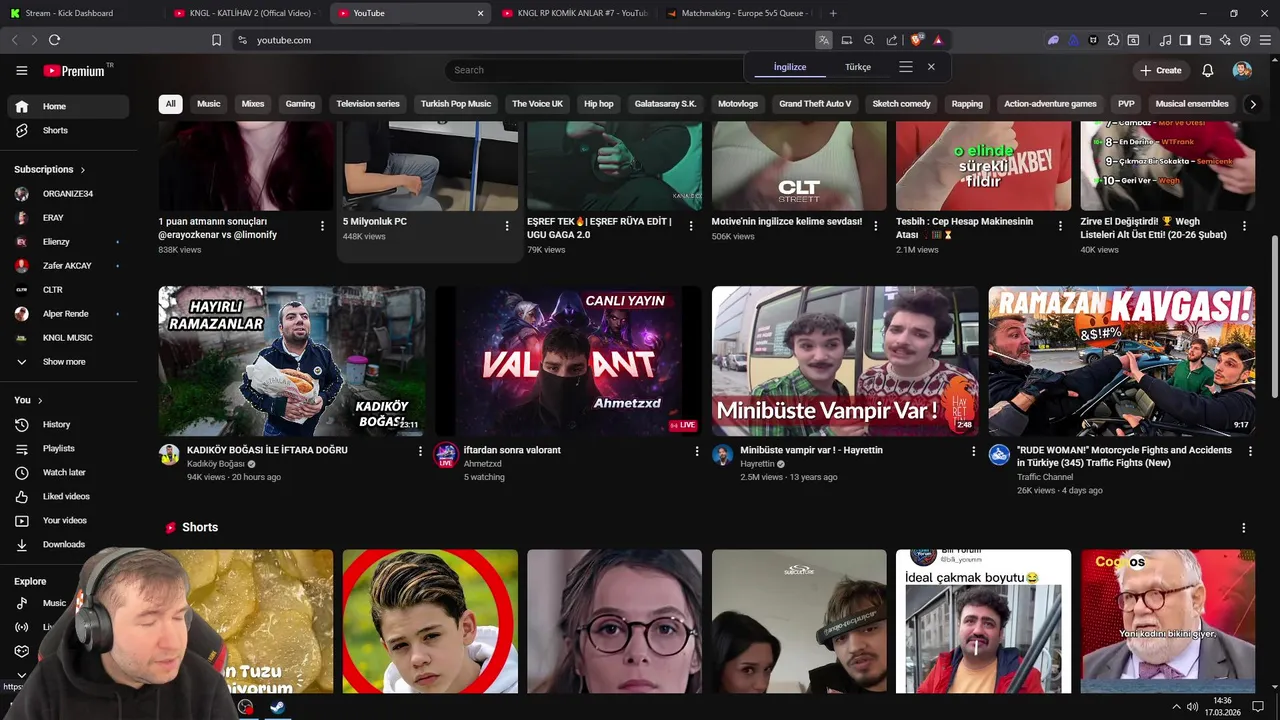The image size is (1280, 720).
Task: Click the YouTube Premium logo
Action: click(x=74, y=71)
